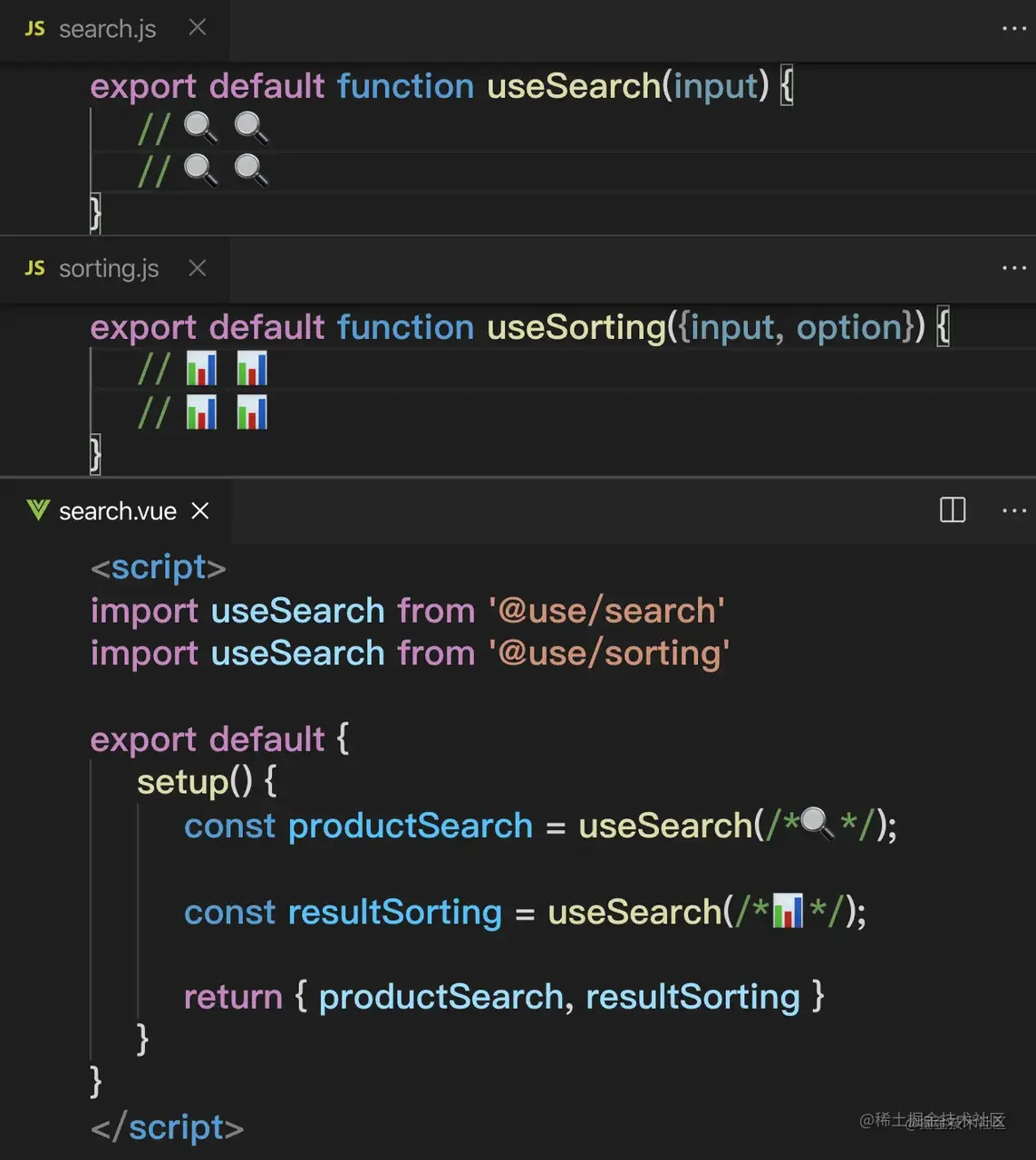Viewport: 1036px width, 1160px height.
Task: Click the input parameter in useSearch definition
Action: click(x=715, y=87)
